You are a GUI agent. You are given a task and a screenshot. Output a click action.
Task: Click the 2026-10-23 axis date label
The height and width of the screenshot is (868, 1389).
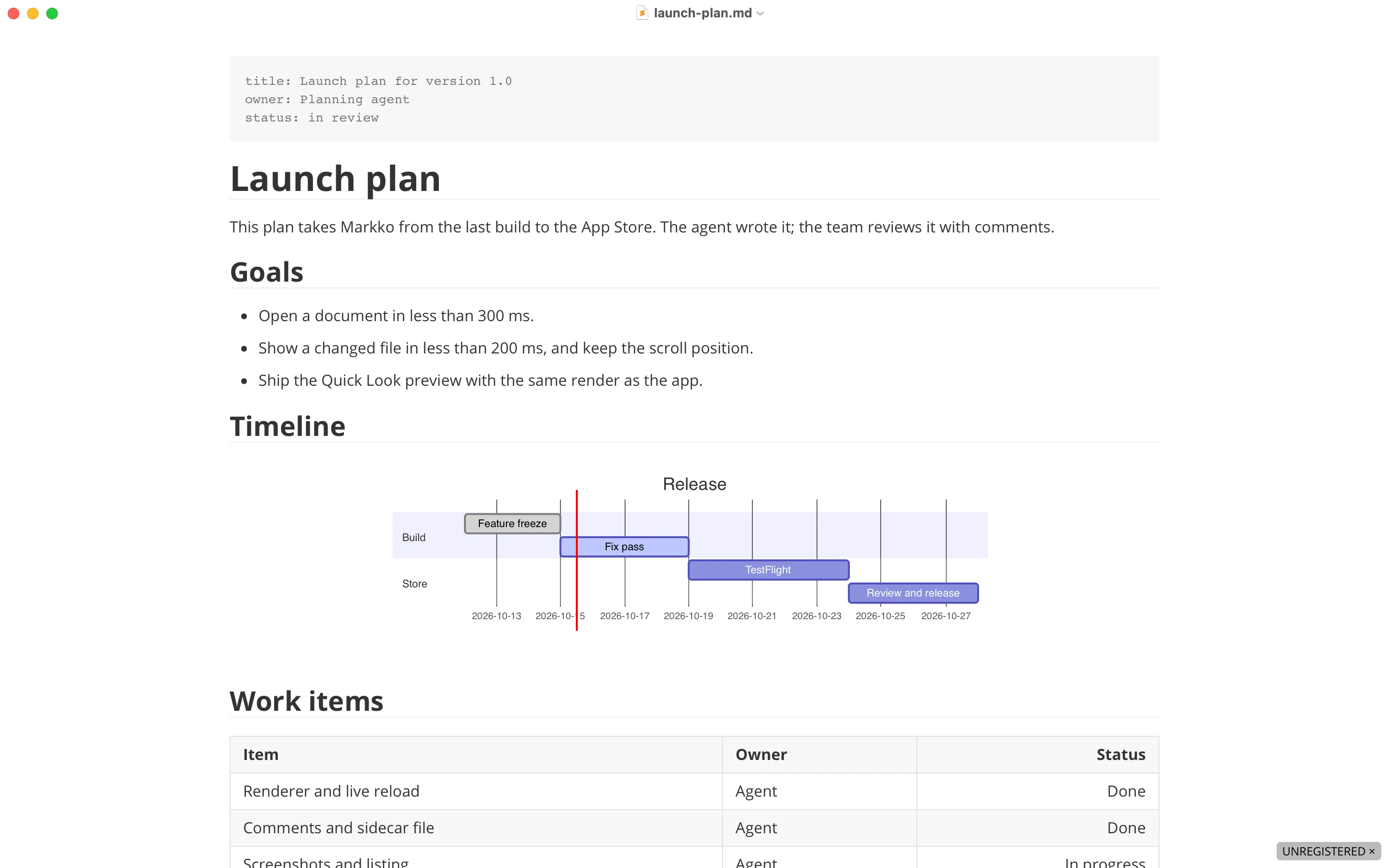click(x=816, y=615)
